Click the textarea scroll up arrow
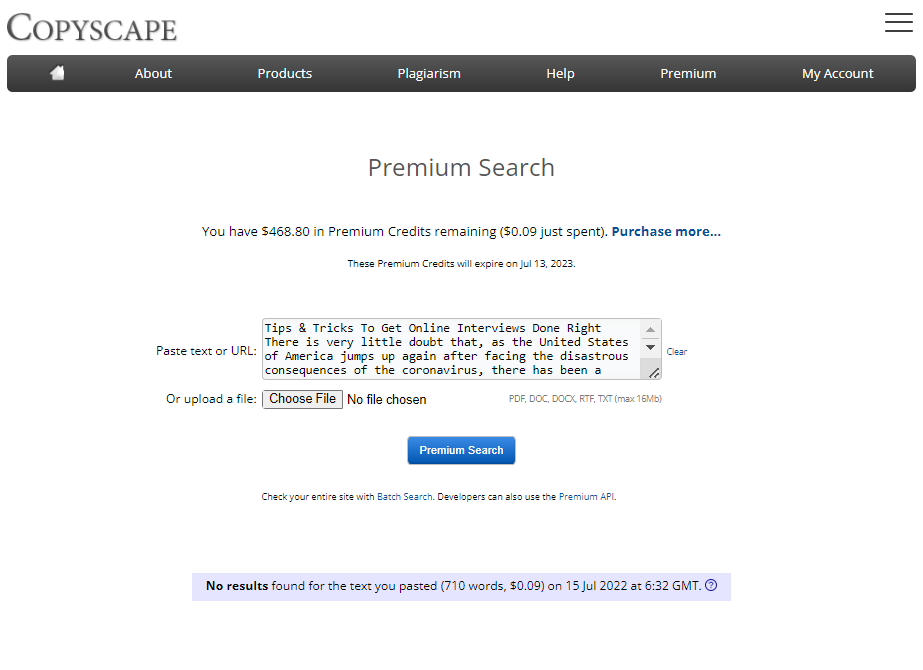The width and height of the screenshot is (923, 670). [650, 330]
